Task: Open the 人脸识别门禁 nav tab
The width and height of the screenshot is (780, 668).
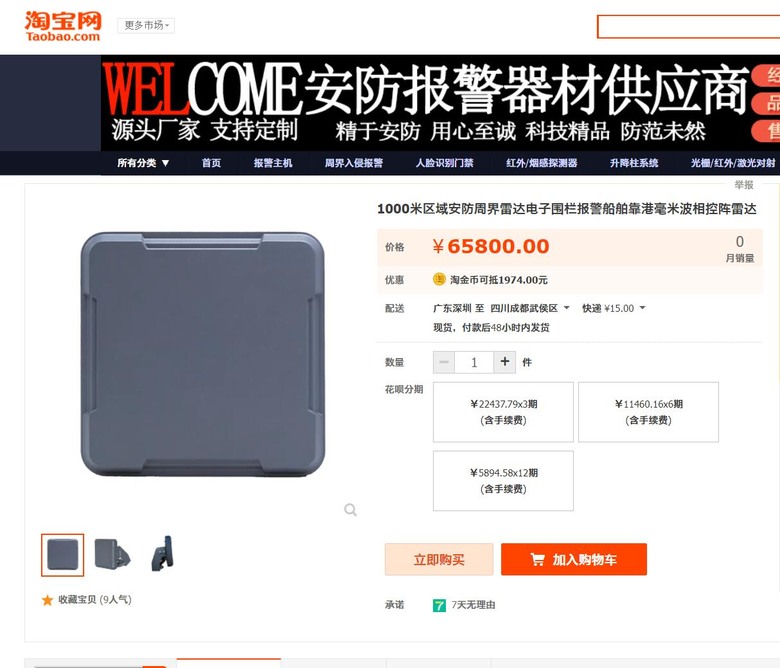Action: pos(445,163)
